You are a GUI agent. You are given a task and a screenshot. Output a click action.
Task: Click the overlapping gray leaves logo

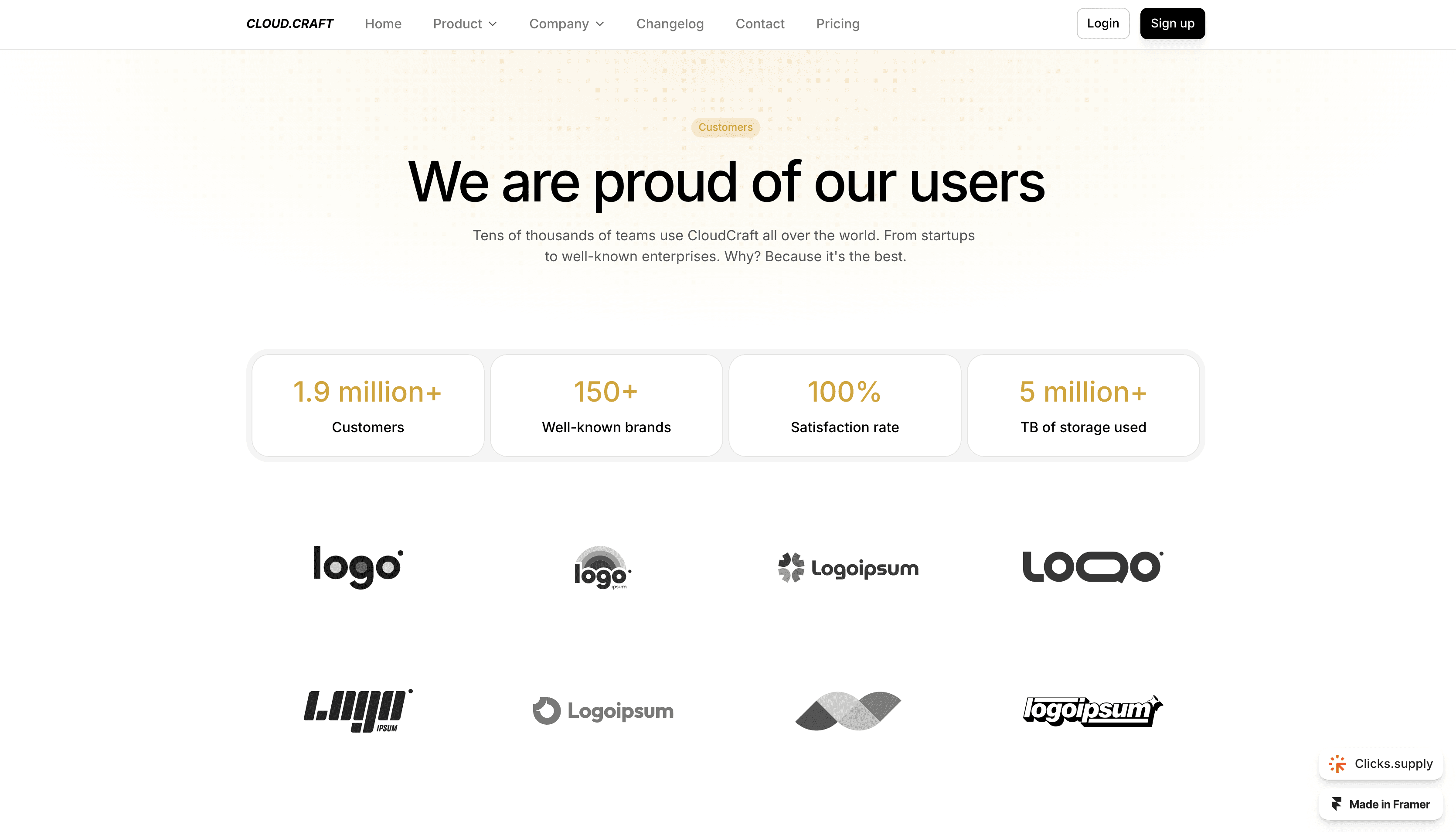coord(848,710)
